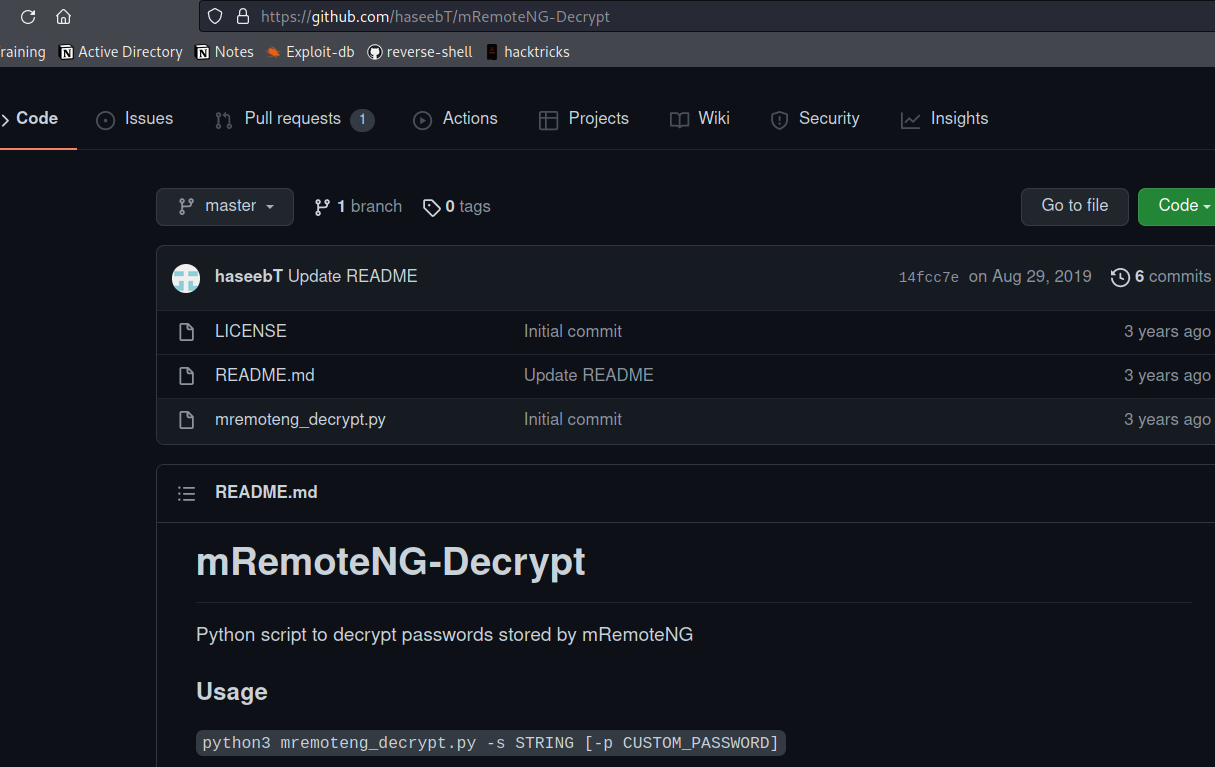Click the python3 usage command code

pos(491,743)
